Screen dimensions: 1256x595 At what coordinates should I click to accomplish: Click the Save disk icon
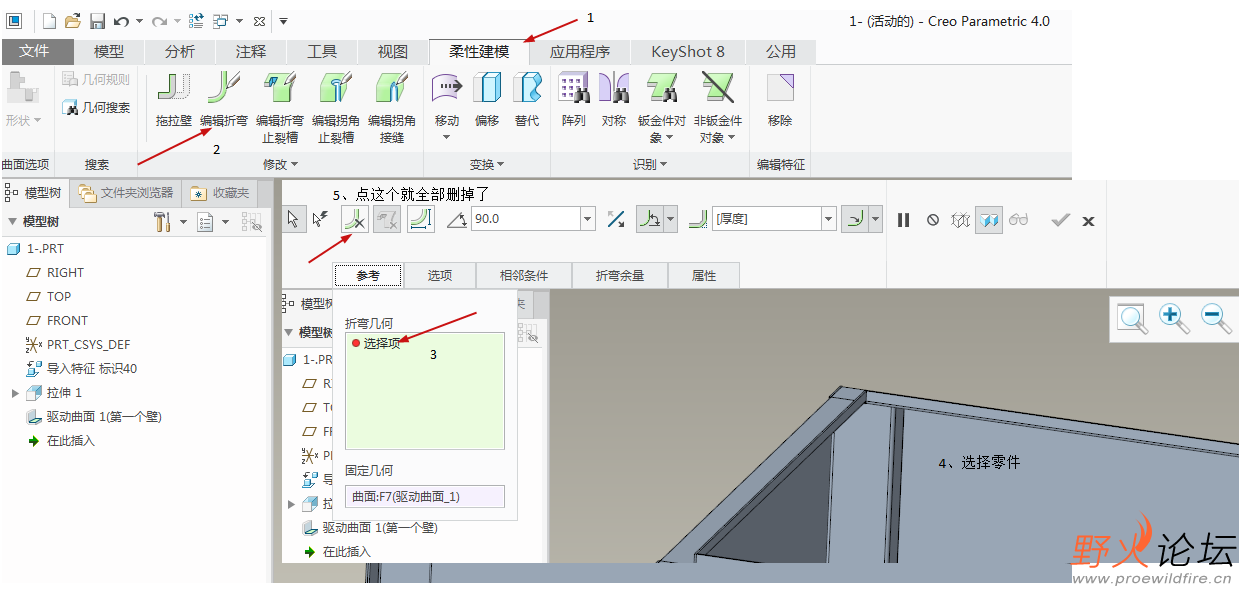[97, 20]
